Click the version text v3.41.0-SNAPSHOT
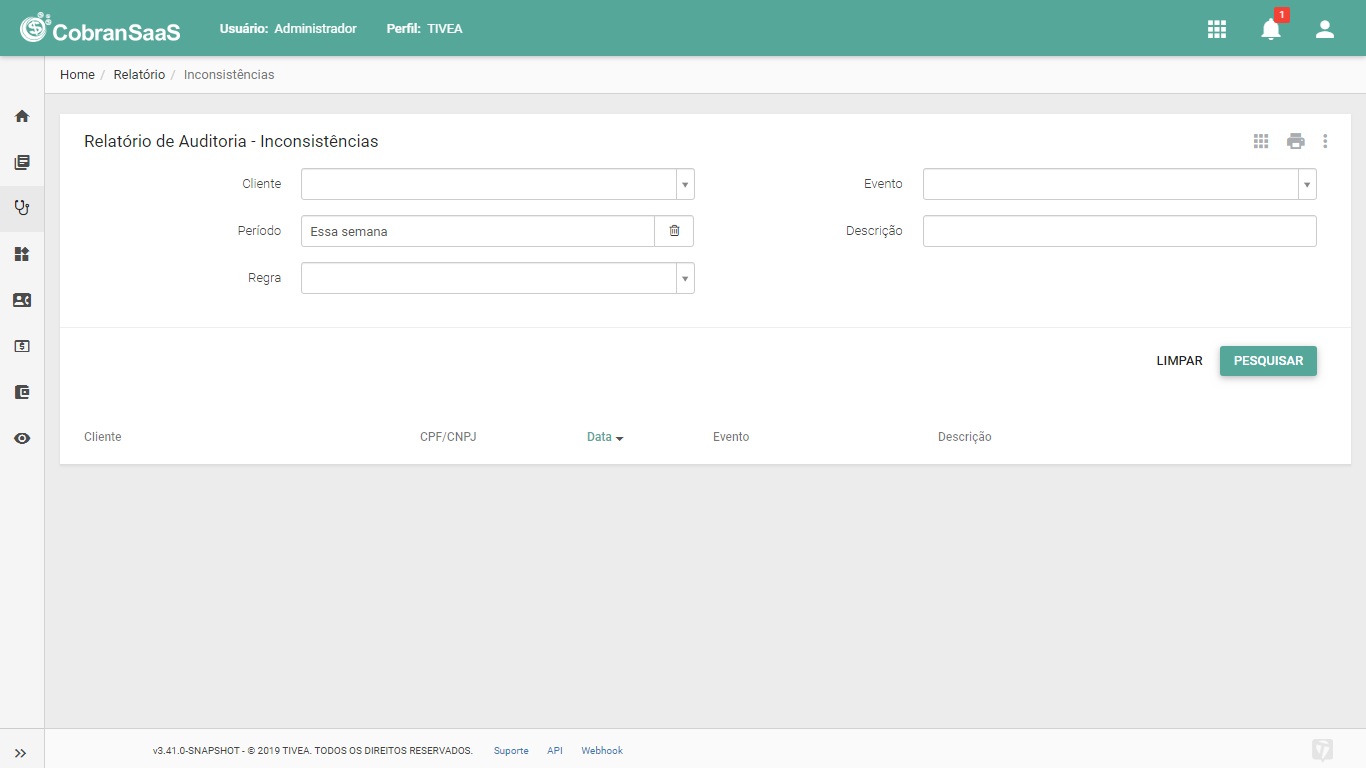The height and width of the screenshot is (768, 1366). point(197,751)
